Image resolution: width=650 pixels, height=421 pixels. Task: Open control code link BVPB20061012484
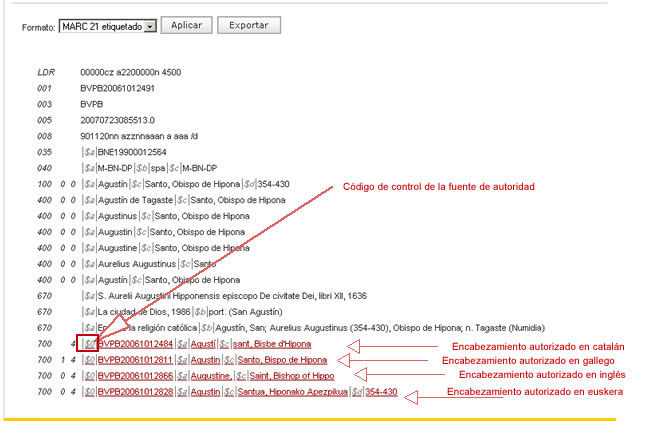(135, 345)
